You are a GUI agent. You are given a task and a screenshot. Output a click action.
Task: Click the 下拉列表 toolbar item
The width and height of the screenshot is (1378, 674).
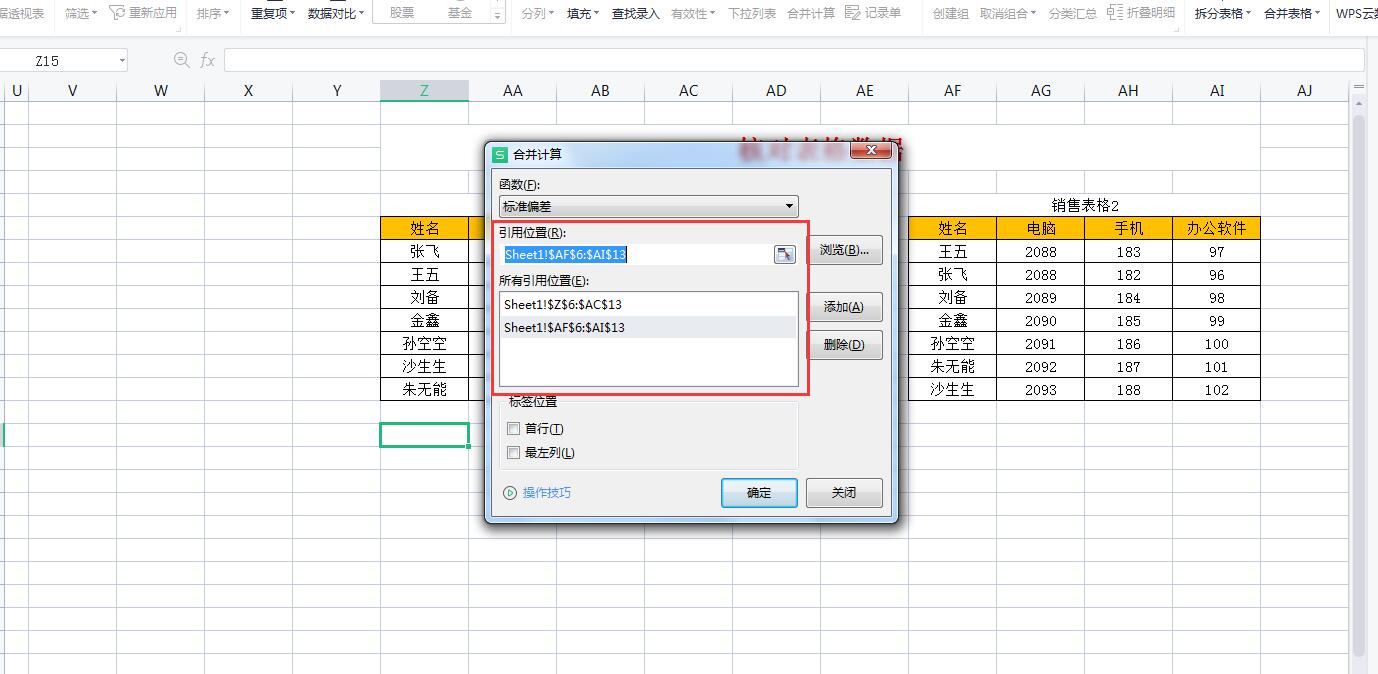point(752,13)
